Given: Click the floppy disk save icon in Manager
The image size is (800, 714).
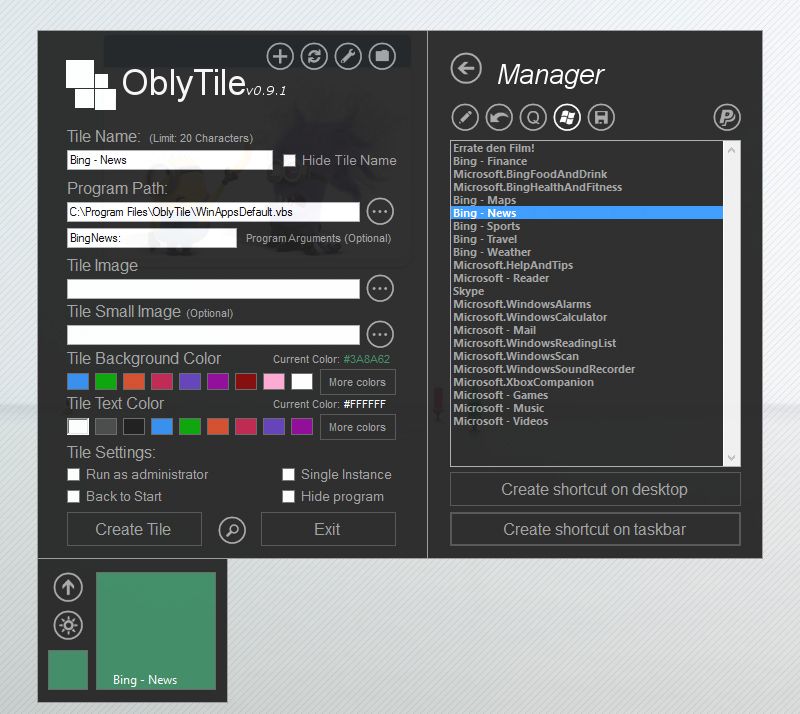Looking at the screenshot, I should click(602, 117).
